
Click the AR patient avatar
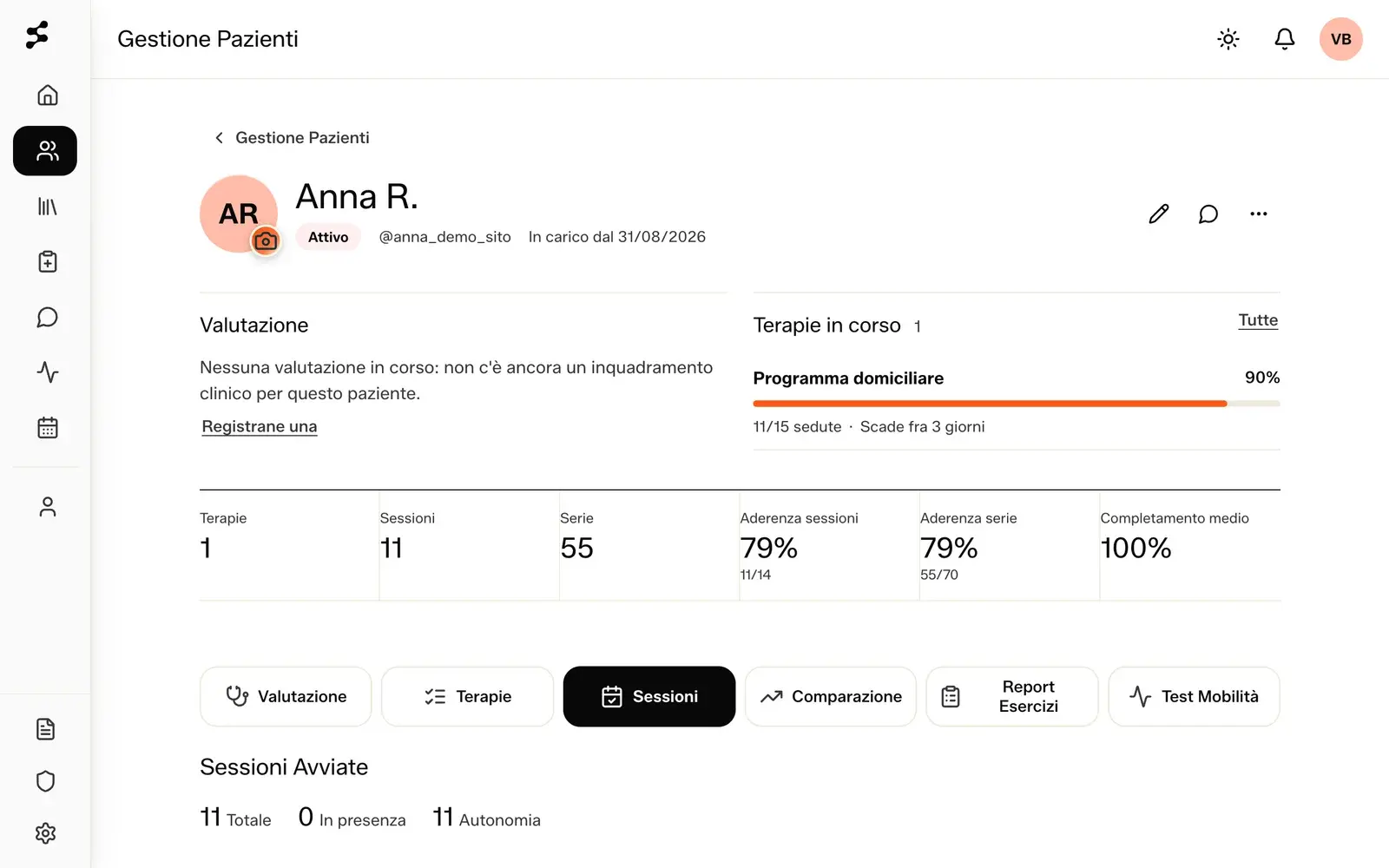tap(239, 214)
